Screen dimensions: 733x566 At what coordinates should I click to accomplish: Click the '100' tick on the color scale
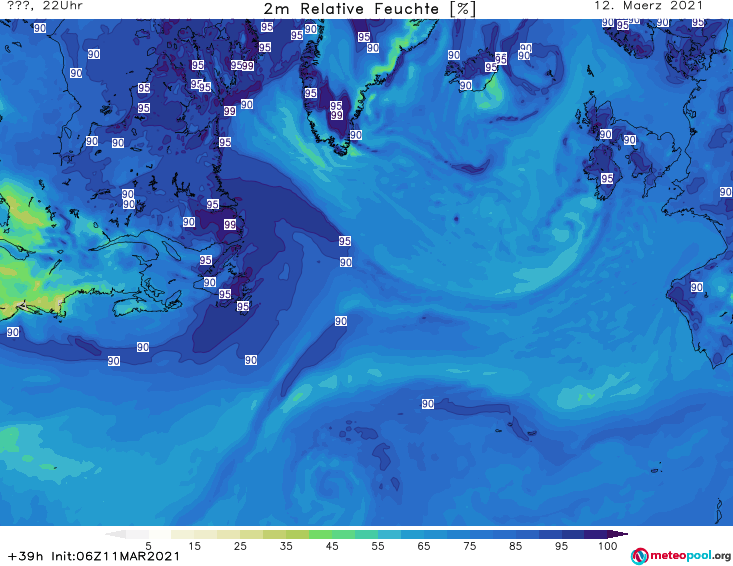[x=608, y=546]
